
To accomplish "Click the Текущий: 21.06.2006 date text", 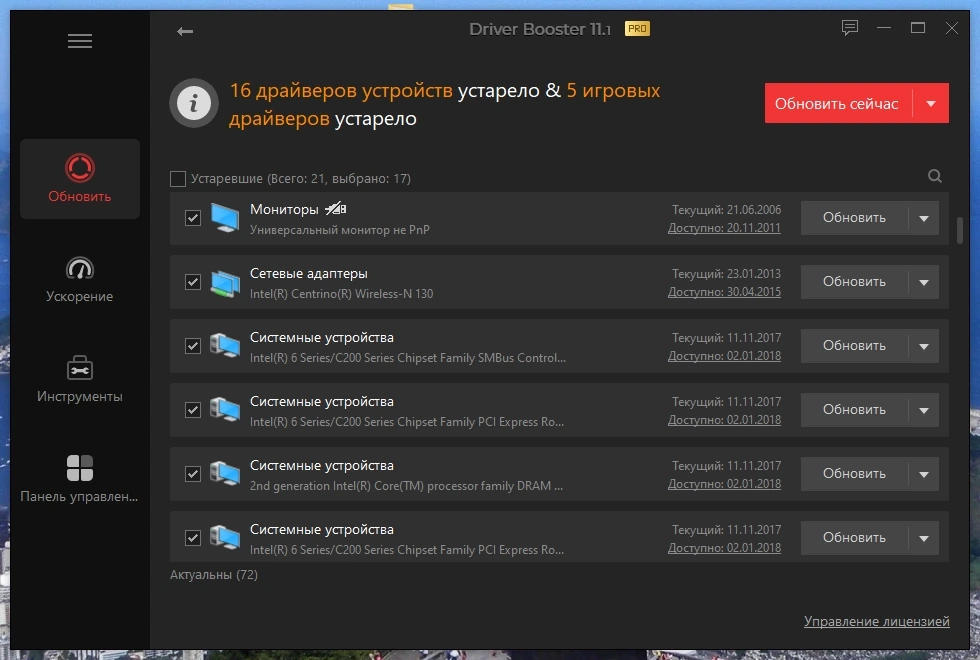I will (x=727, y=210).
